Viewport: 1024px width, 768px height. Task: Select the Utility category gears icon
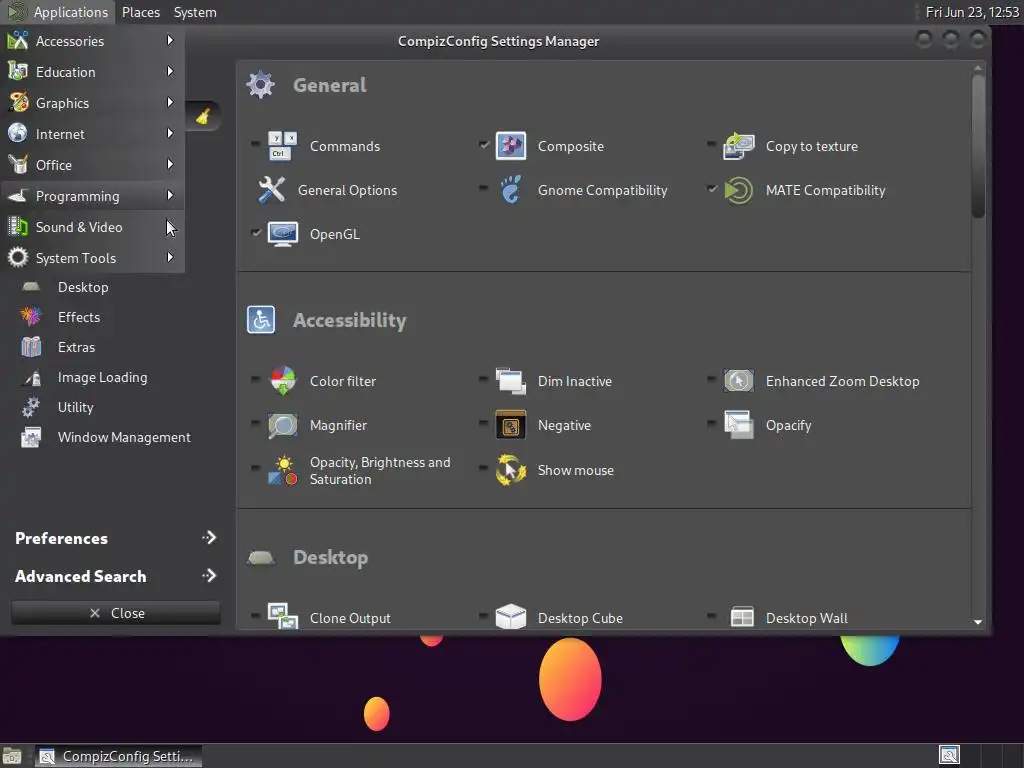click(x=31, y=407)
